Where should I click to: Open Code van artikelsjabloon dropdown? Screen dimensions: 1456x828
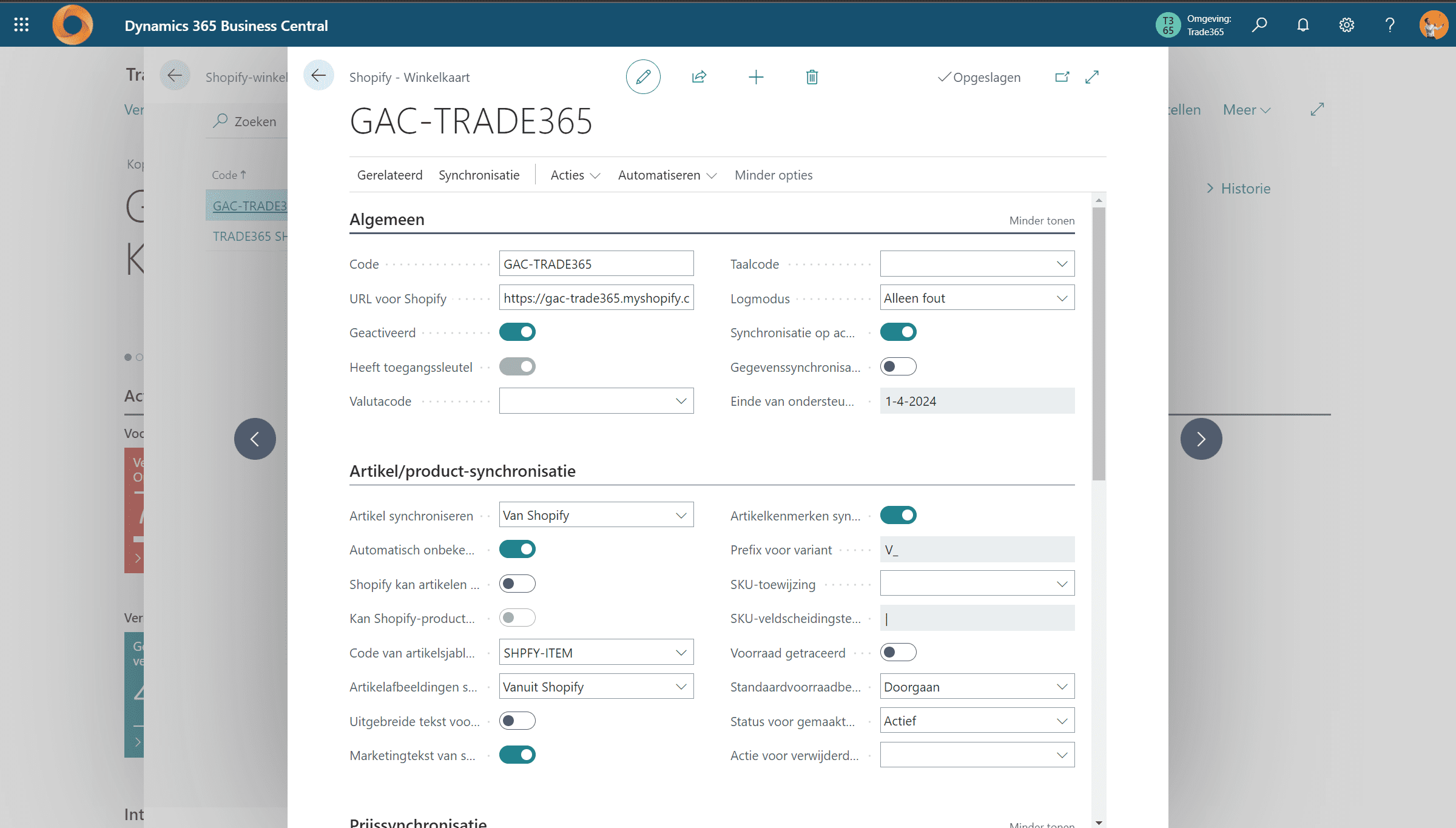[681, 653]
